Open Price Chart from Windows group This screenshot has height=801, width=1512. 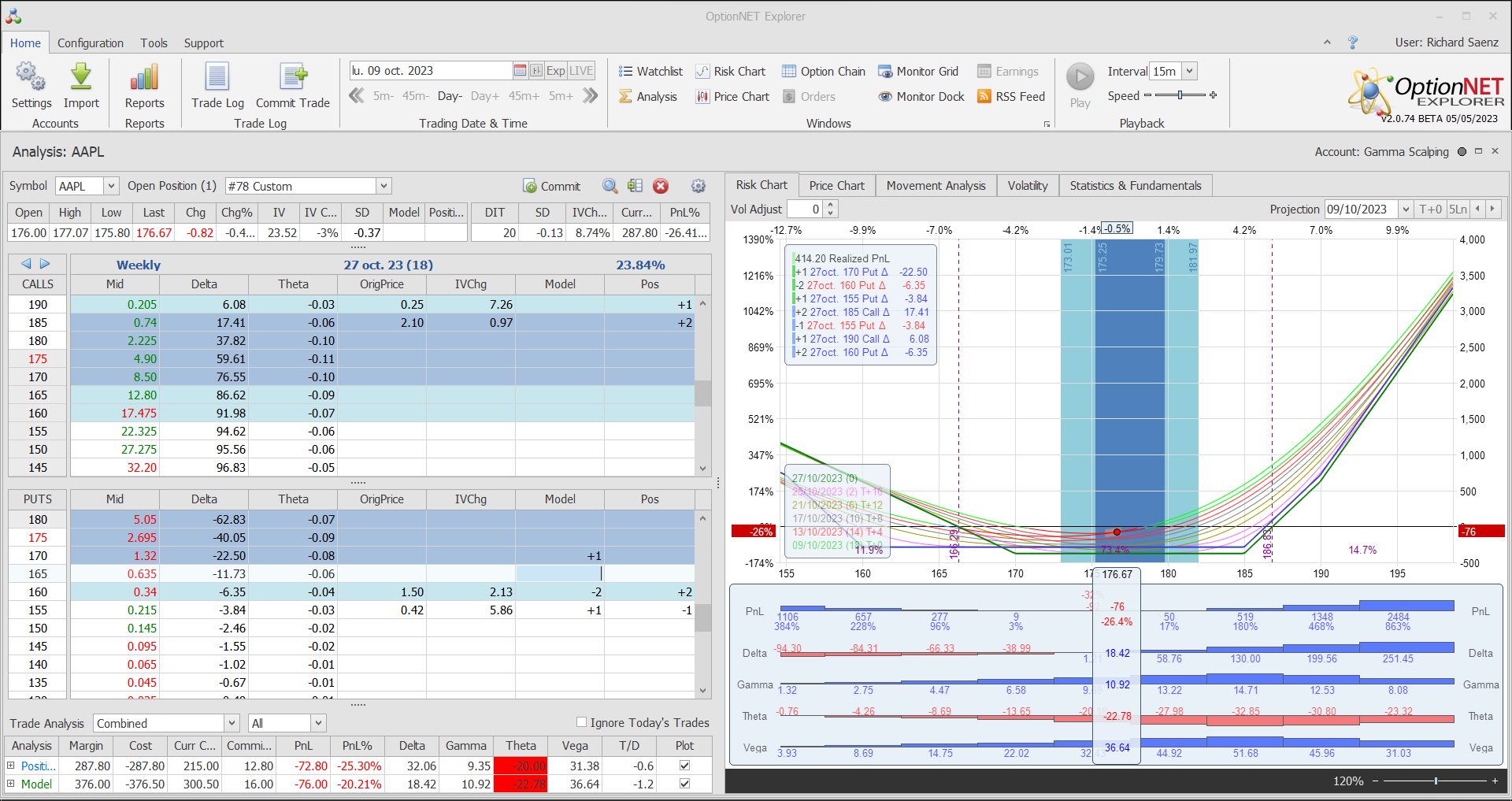click(732, 97)
